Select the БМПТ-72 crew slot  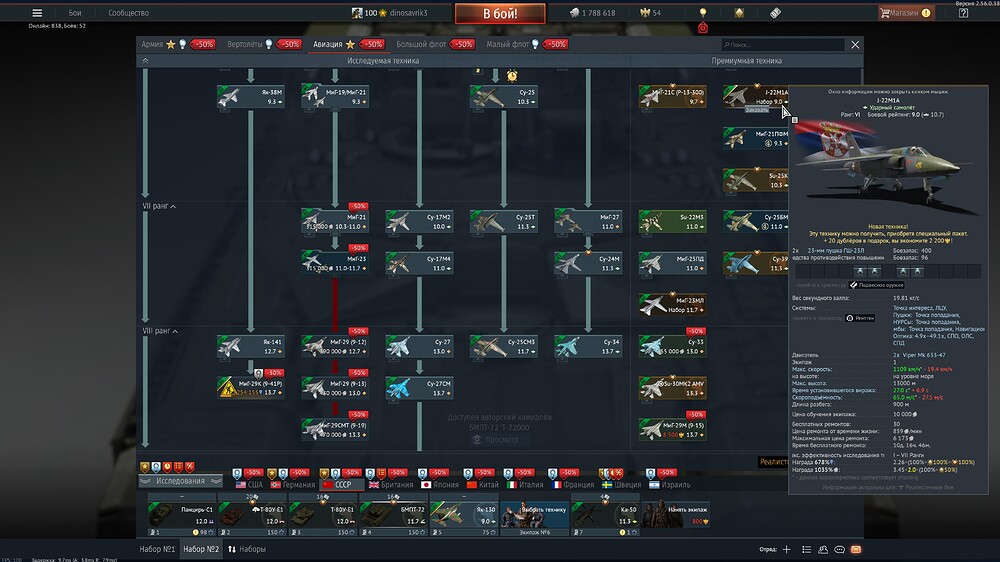pyautogui.click(x=393, y=515)
